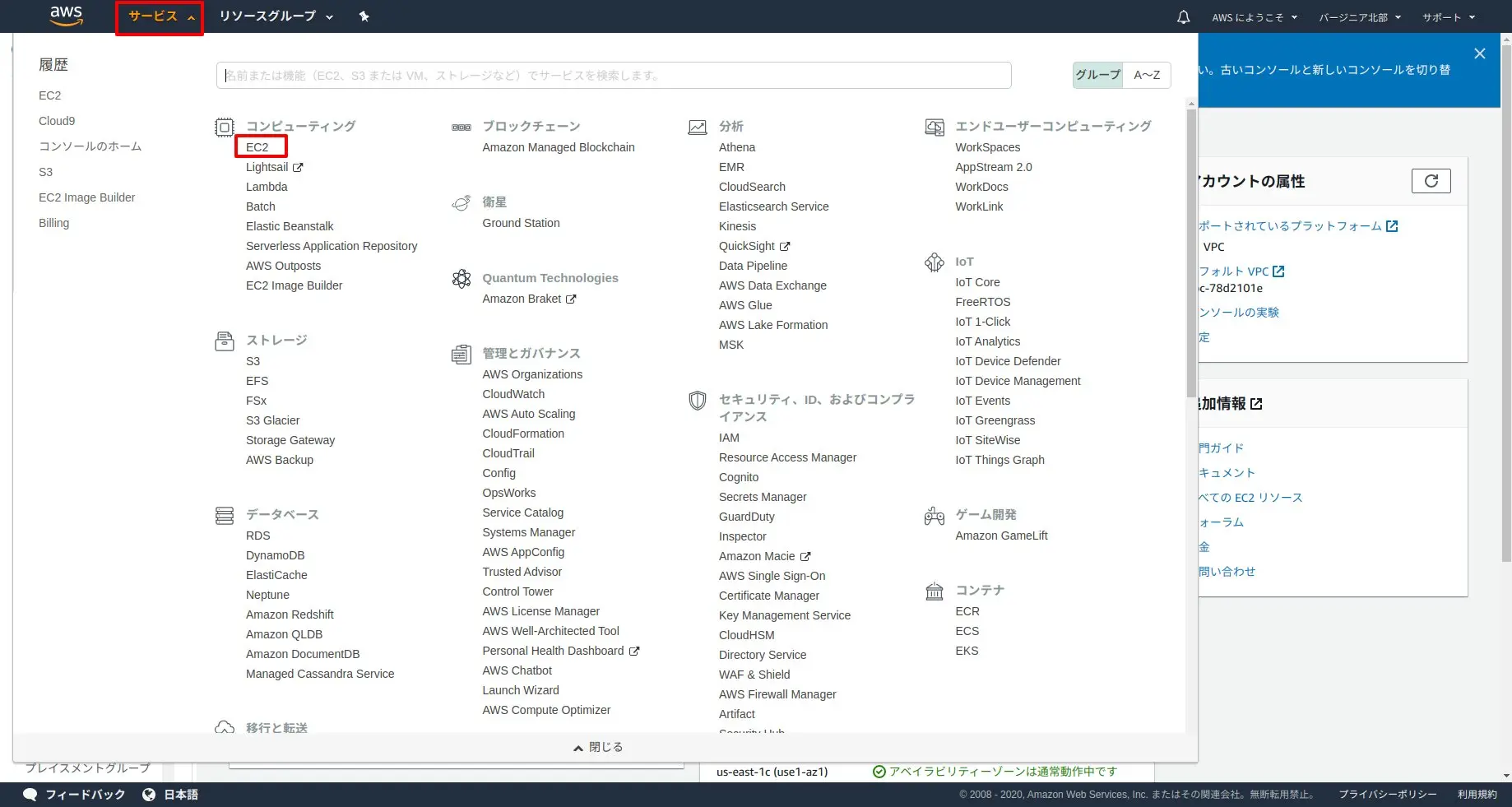Click the 分析 chart icon
Screen dimensions: 1512x807
[x=698, y=127]
